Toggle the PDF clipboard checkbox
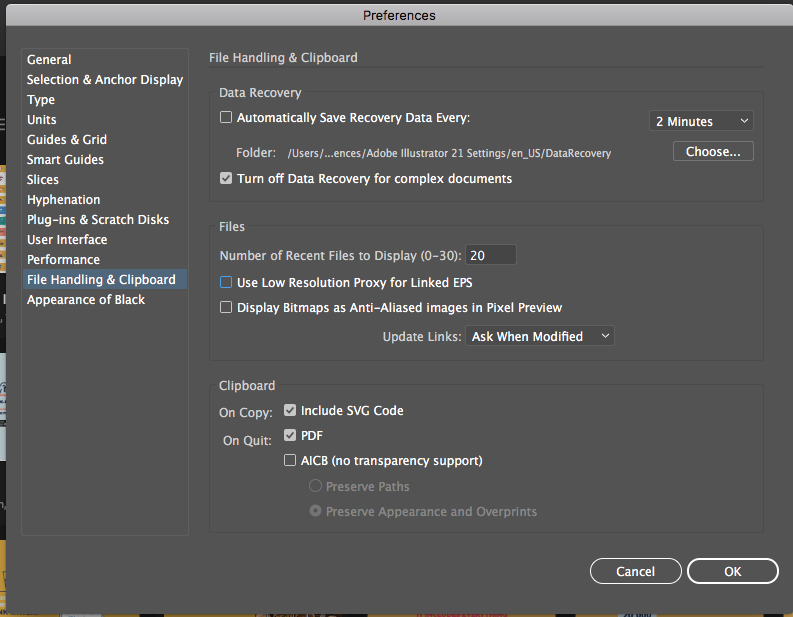 click(x=290, y=436)
